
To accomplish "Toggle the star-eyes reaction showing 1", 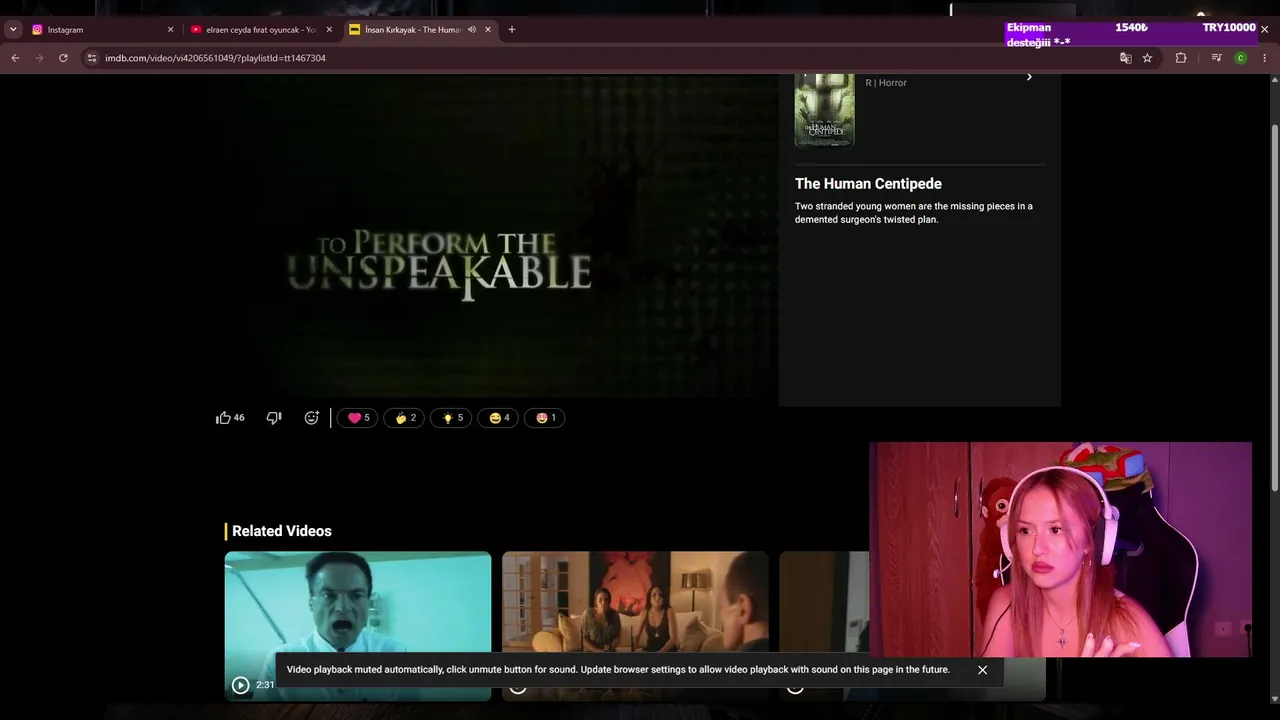I will coord(545,418).
